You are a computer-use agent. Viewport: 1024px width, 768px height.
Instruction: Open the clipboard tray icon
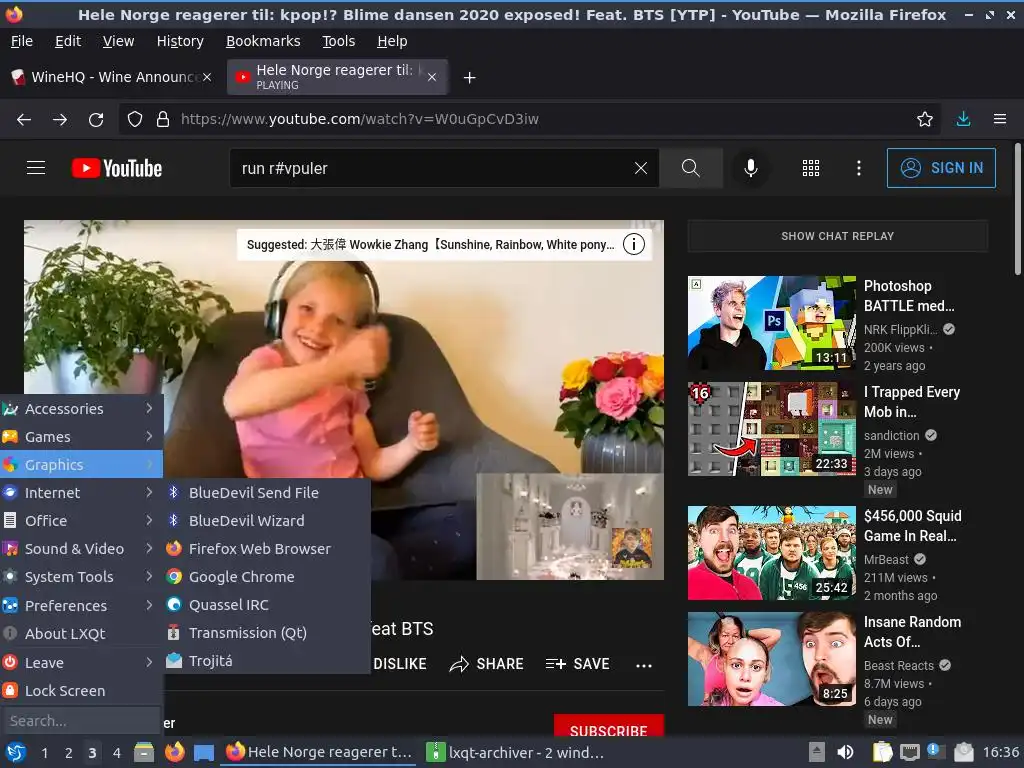[882, 752]
